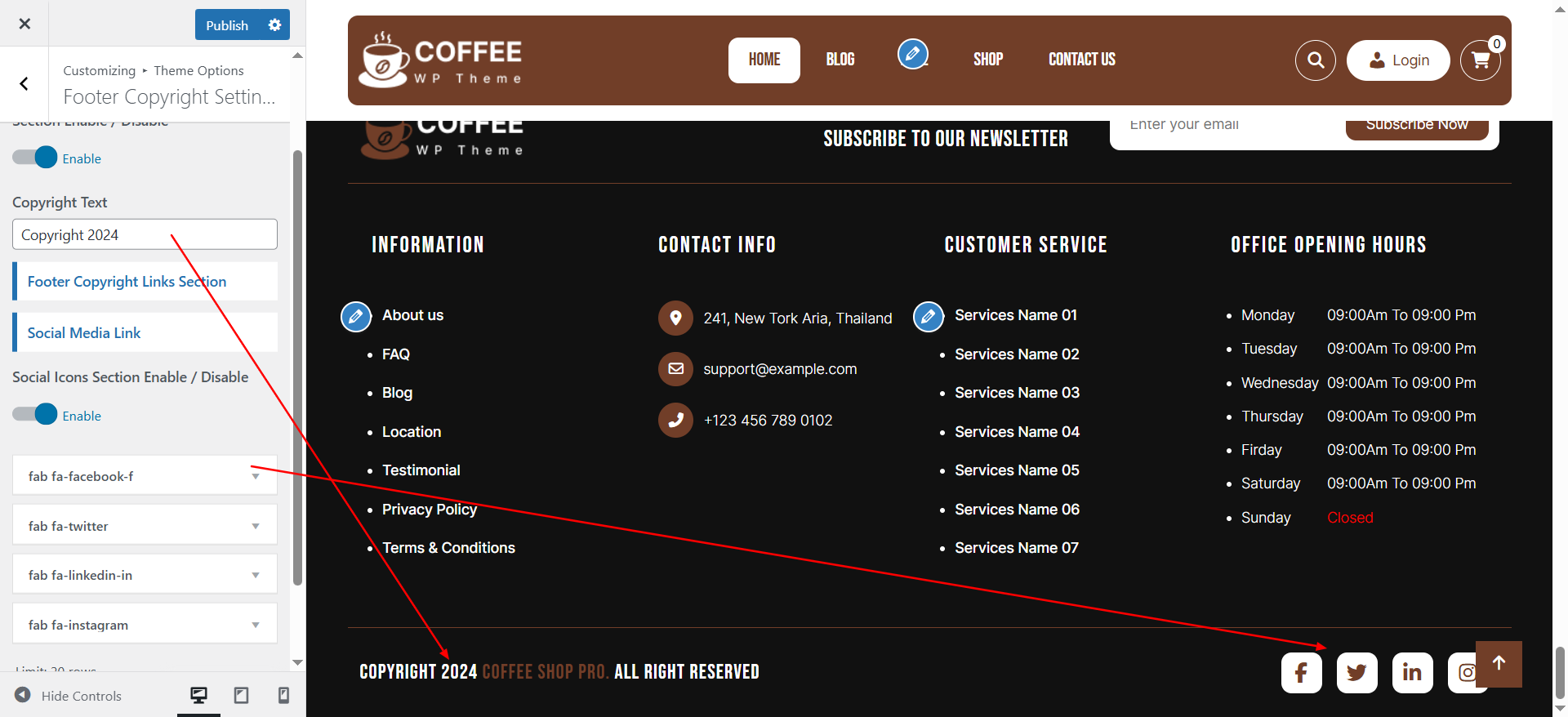Click the Copyright Text input field
This screenshot has width=1568, height=717.
click(x=145, y=235)
